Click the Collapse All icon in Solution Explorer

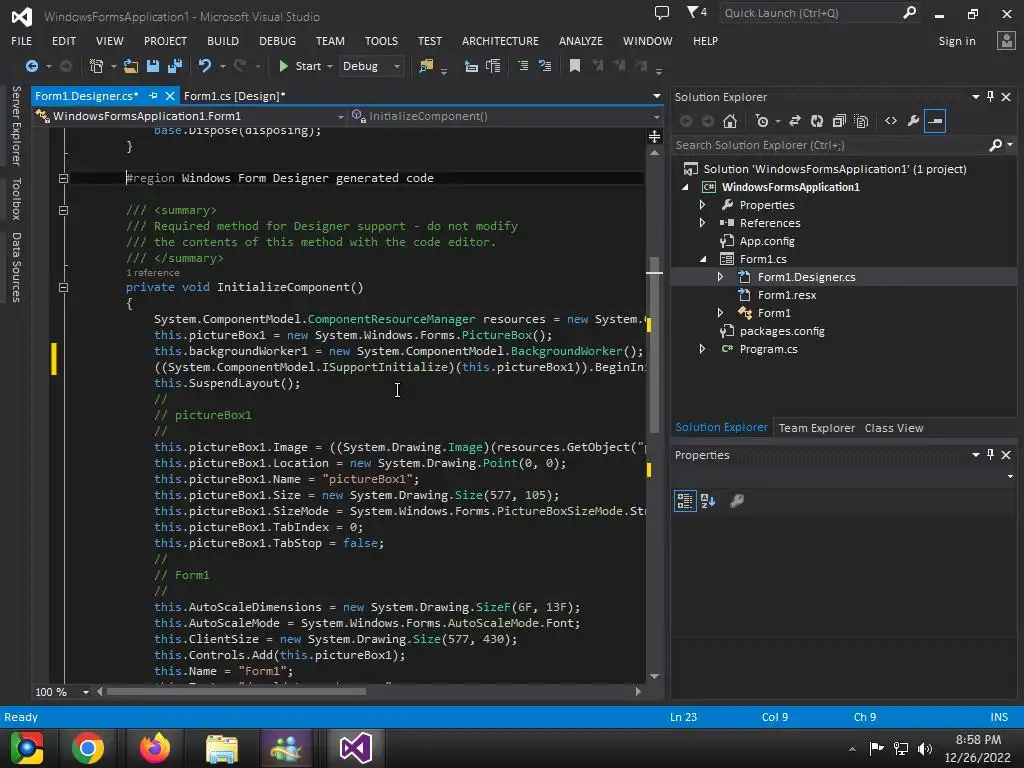(x=839, y=121)
